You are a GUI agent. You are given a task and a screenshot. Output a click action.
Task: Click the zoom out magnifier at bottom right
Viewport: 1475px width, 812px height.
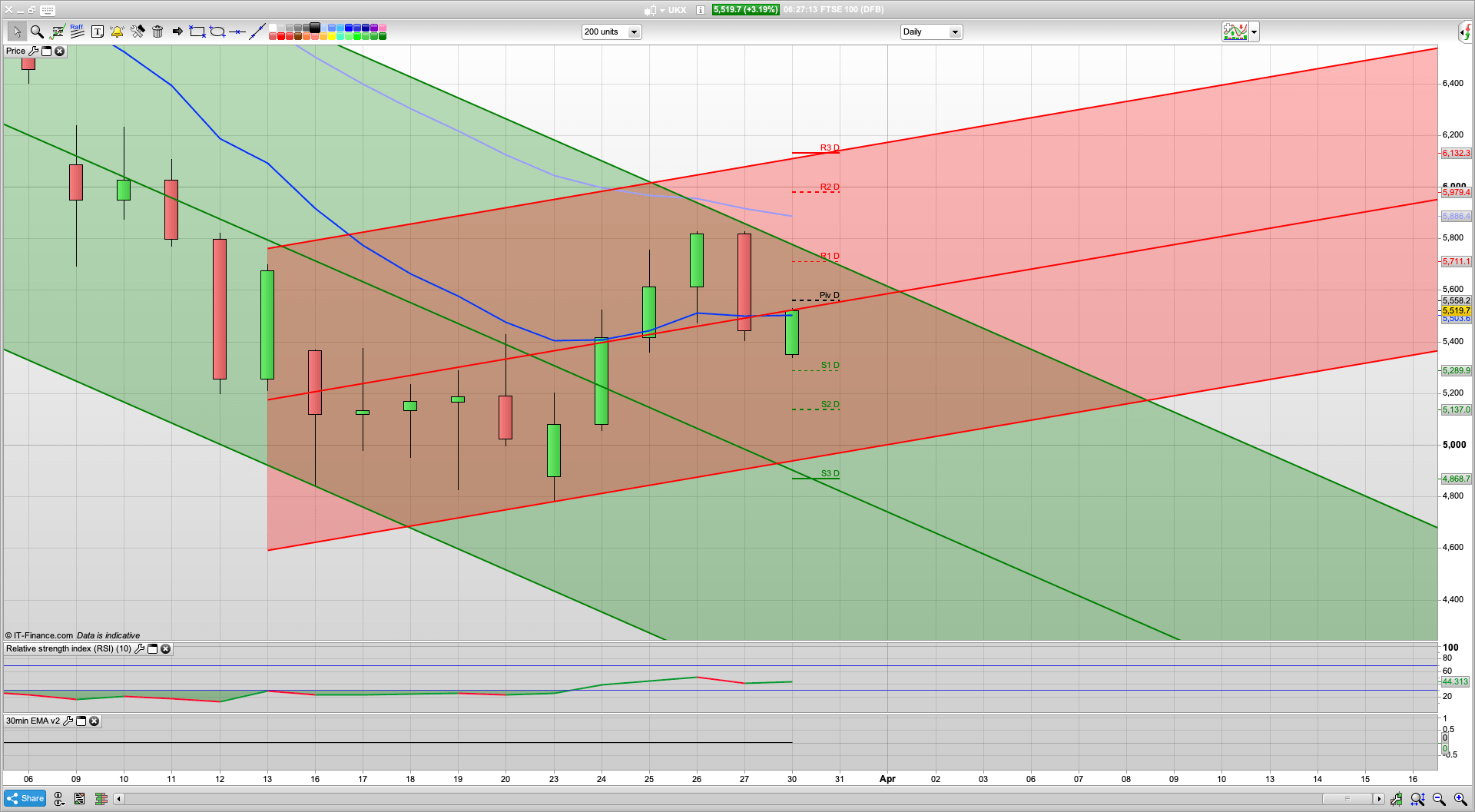point(1439,799)
